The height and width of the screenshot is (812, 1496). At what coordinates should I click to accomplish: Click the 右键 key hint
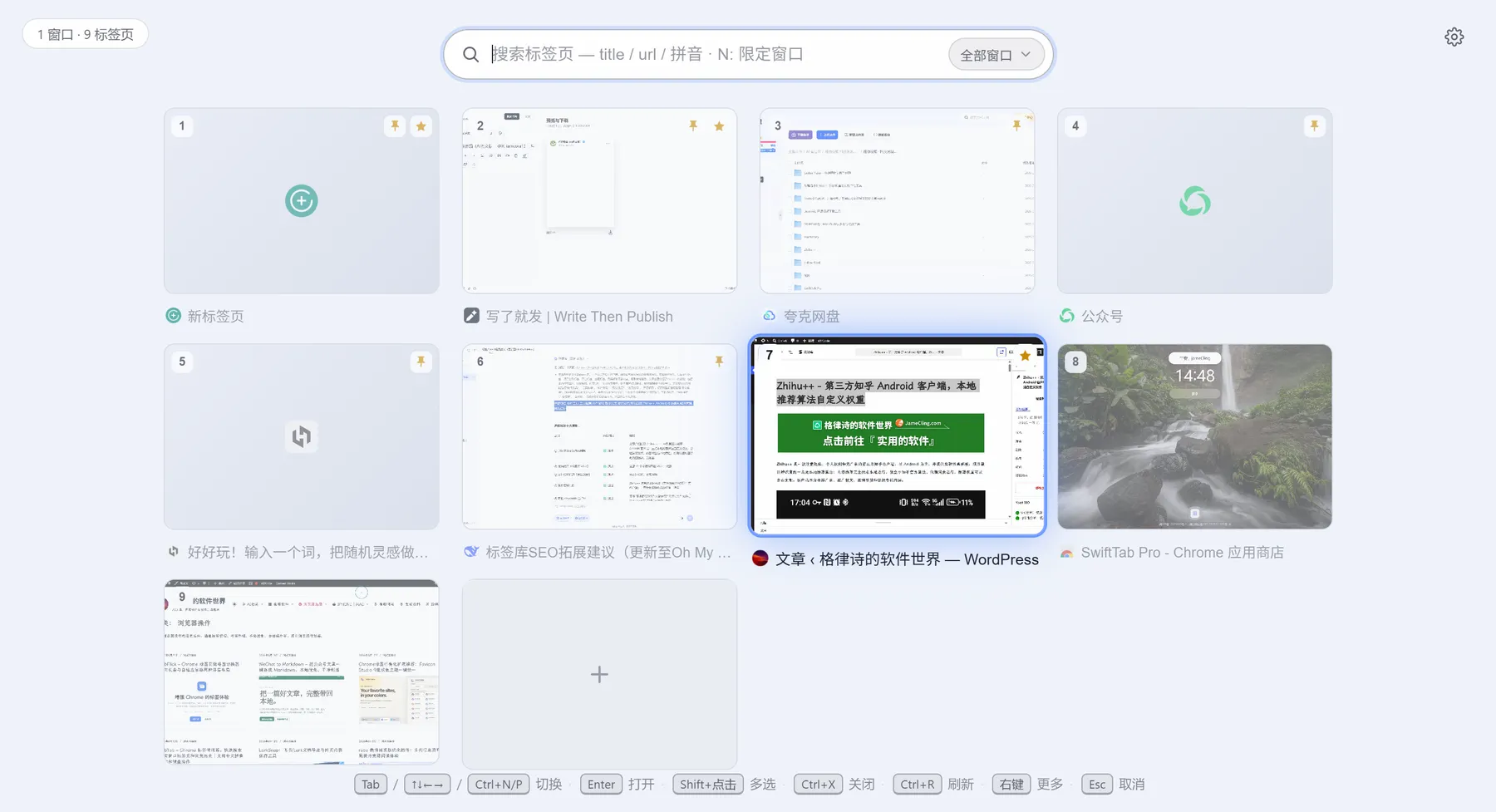(x=1011, y=785)
